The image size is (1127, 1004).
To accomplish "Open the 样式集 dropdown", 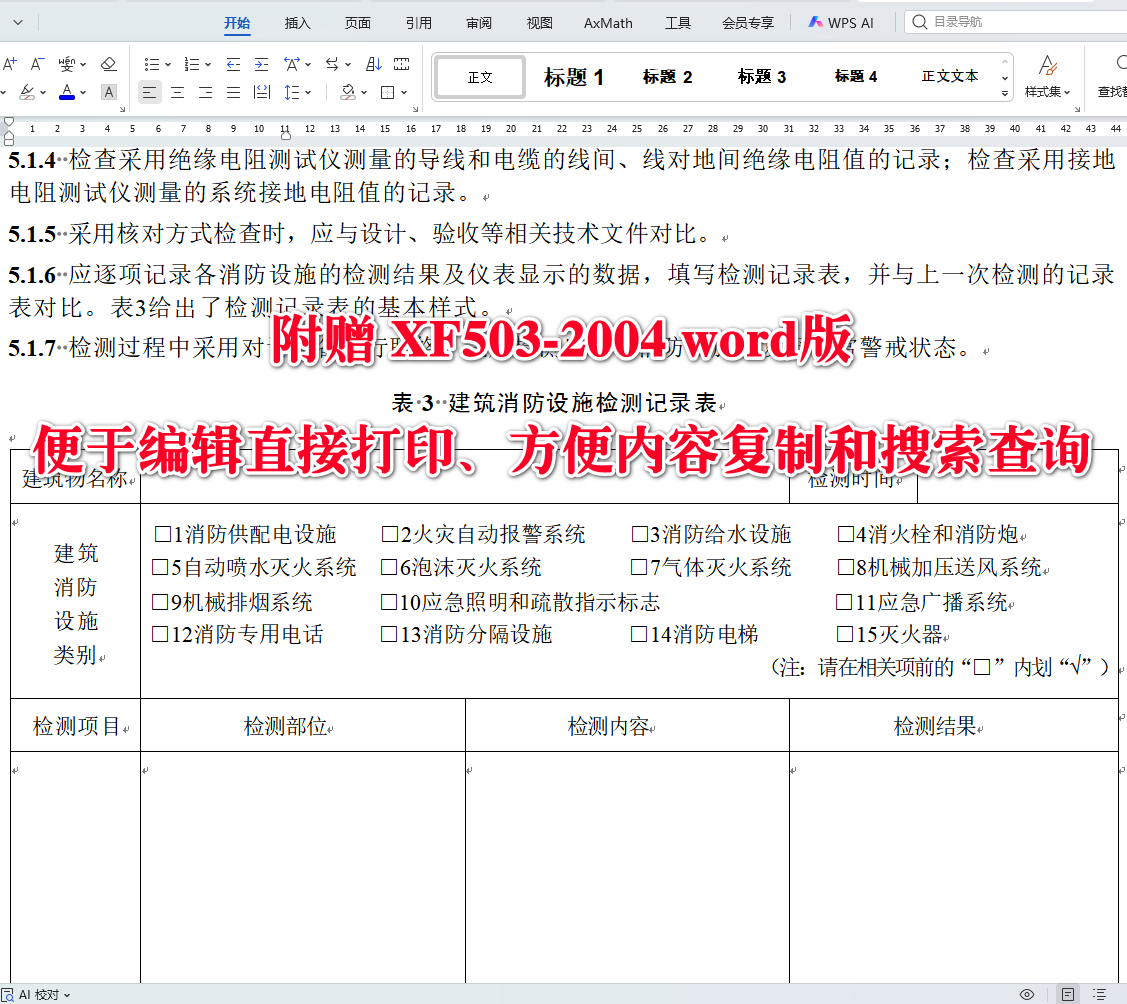I will [1049, 91].
